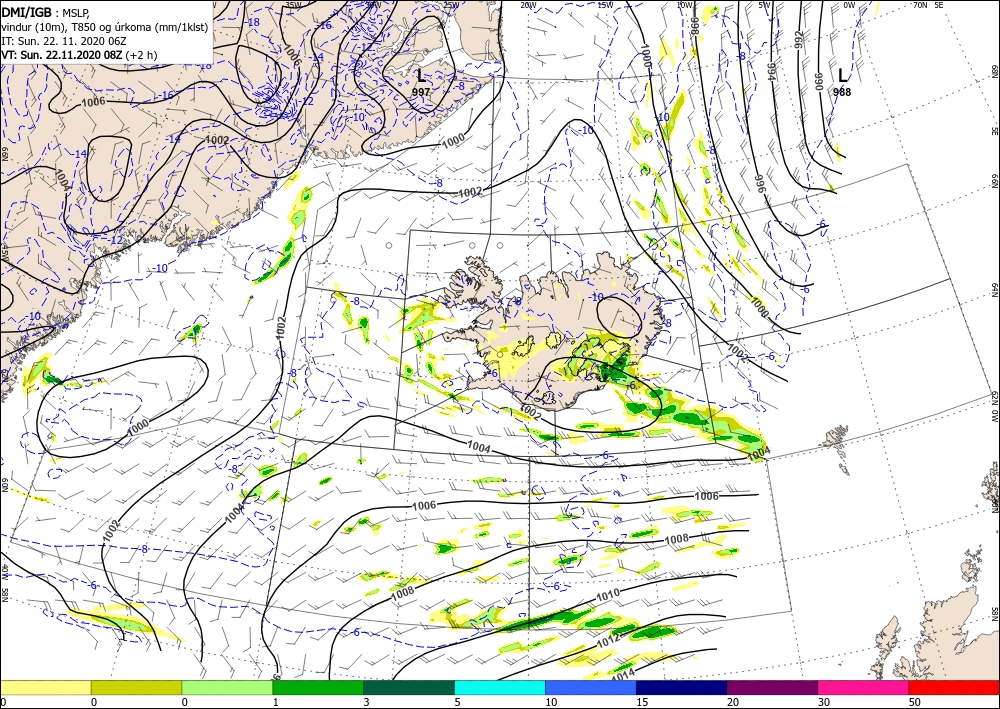Viewport: 1000px width, 709px height.
Task: Click the red legend color swatch
Action: tap(954, 687)
